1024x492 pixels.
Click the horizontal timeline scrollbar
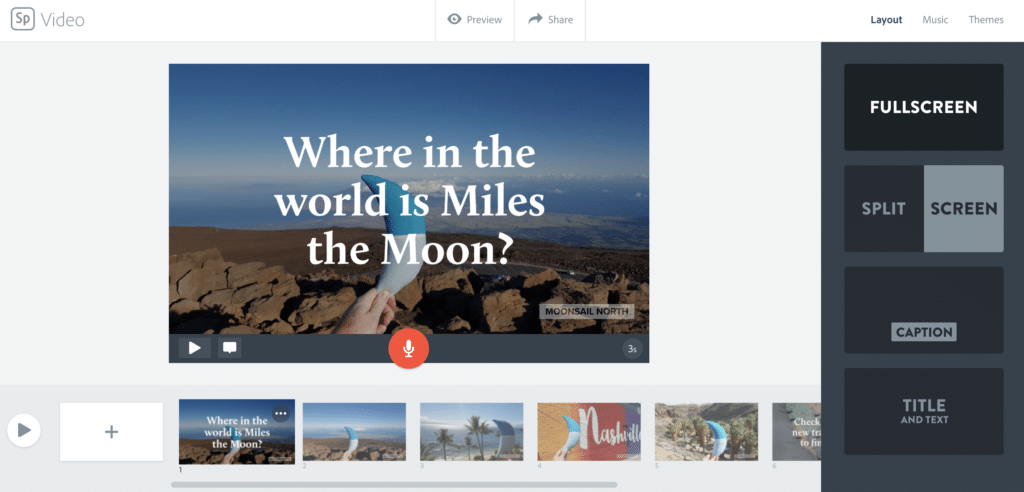[x=394, y=485]
